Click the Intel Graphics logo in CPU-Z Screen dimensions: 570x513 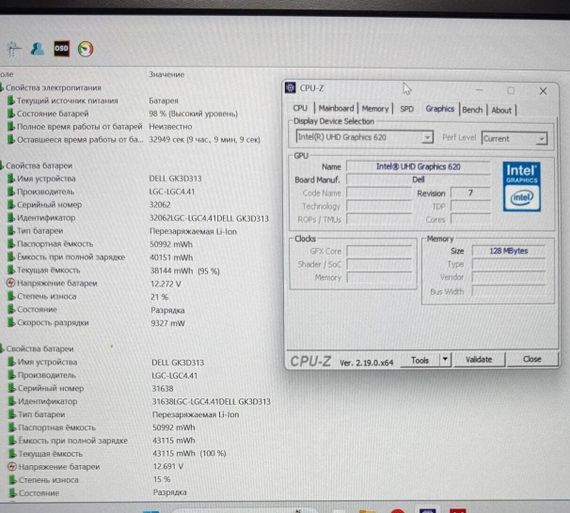point(522,187)
